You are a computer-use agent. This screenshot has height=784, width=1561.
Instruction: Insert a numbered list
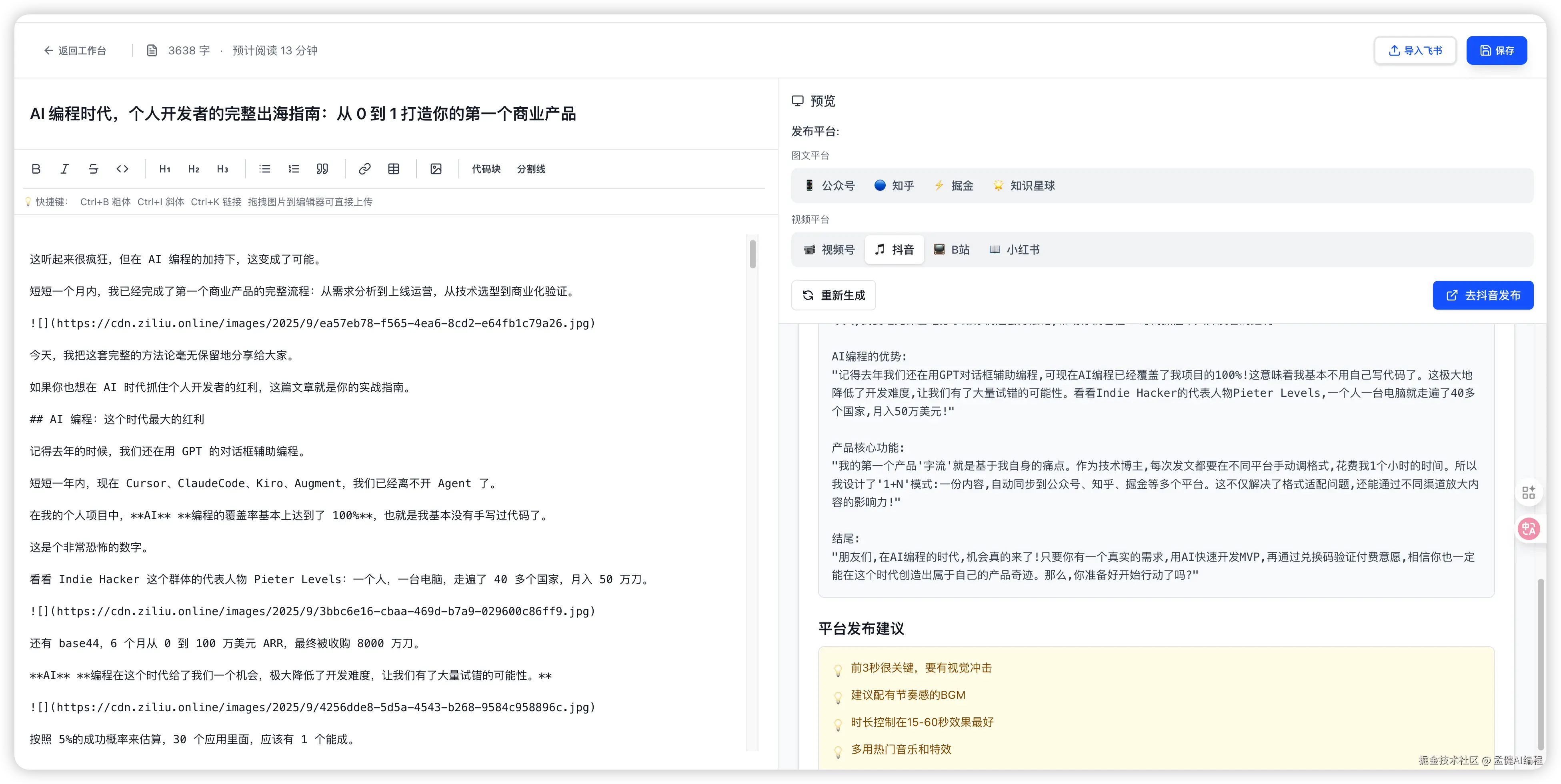[294, 169]
